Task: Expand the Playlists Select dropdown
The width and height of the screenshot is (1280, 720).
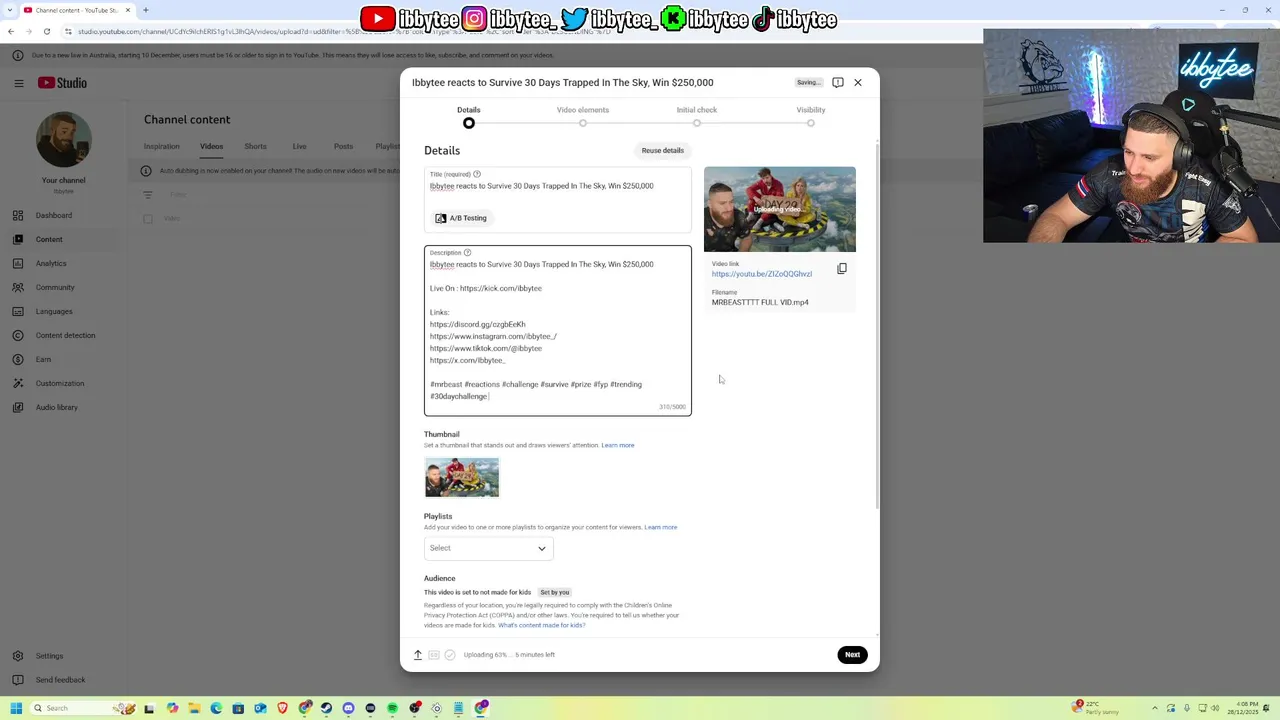Action: pos(488,548)
